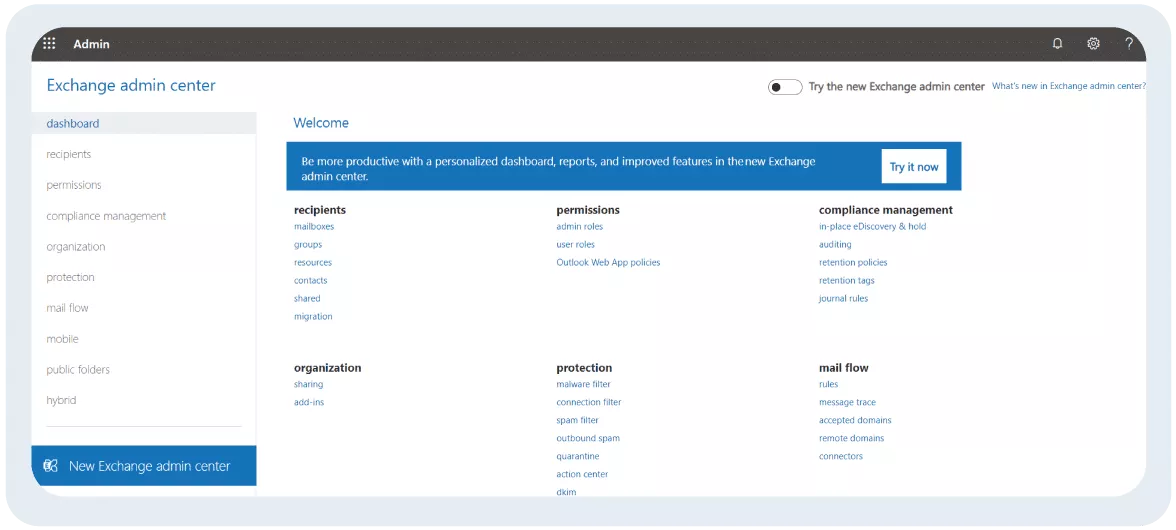Open the outbound spam link

588,439
